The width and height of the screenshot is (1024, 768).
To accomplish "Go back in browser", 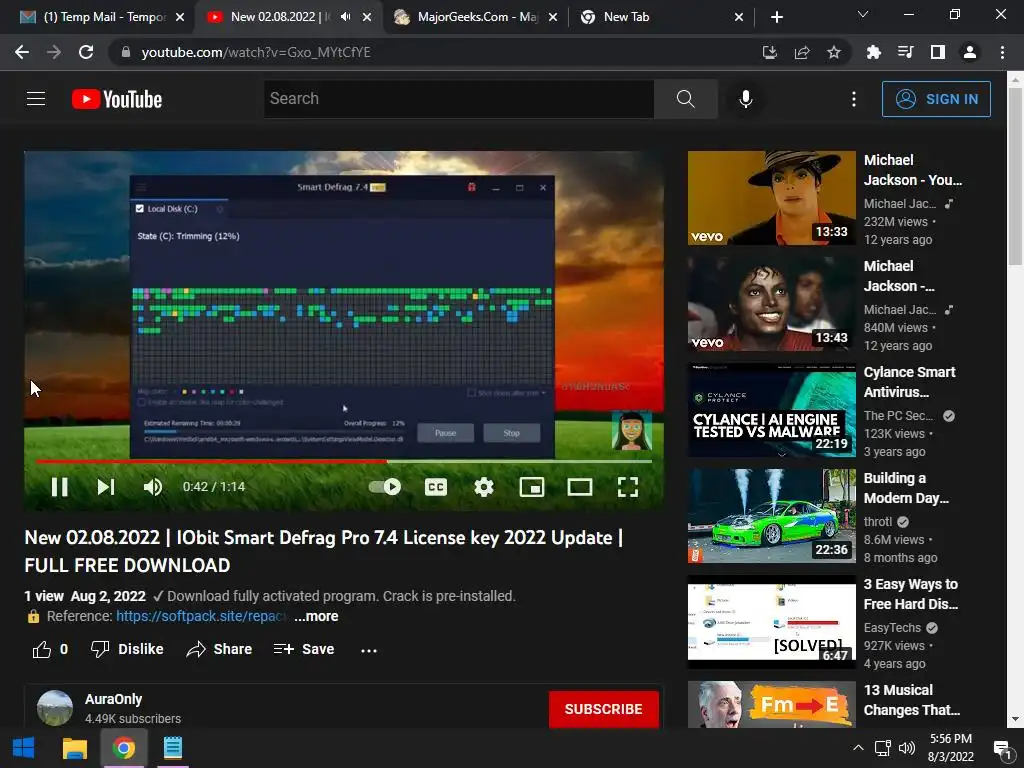I will [x=22, y=52].
